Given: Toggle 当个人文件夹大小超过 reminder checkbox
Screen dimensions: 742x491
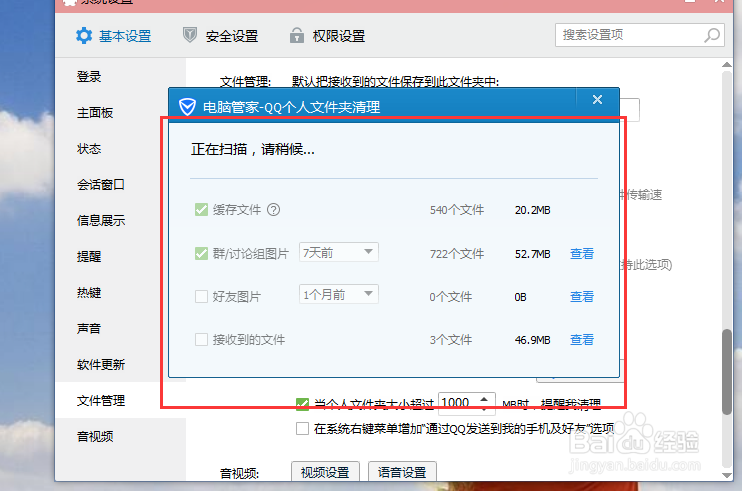Looking at the screenshot, I should tap(302, 404).
